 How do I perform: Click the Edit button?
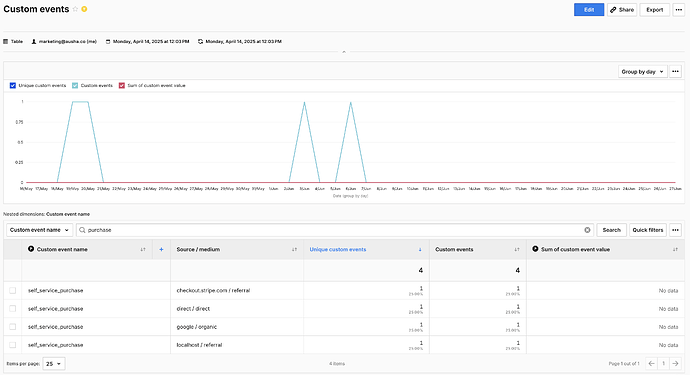tap(589, 10)
